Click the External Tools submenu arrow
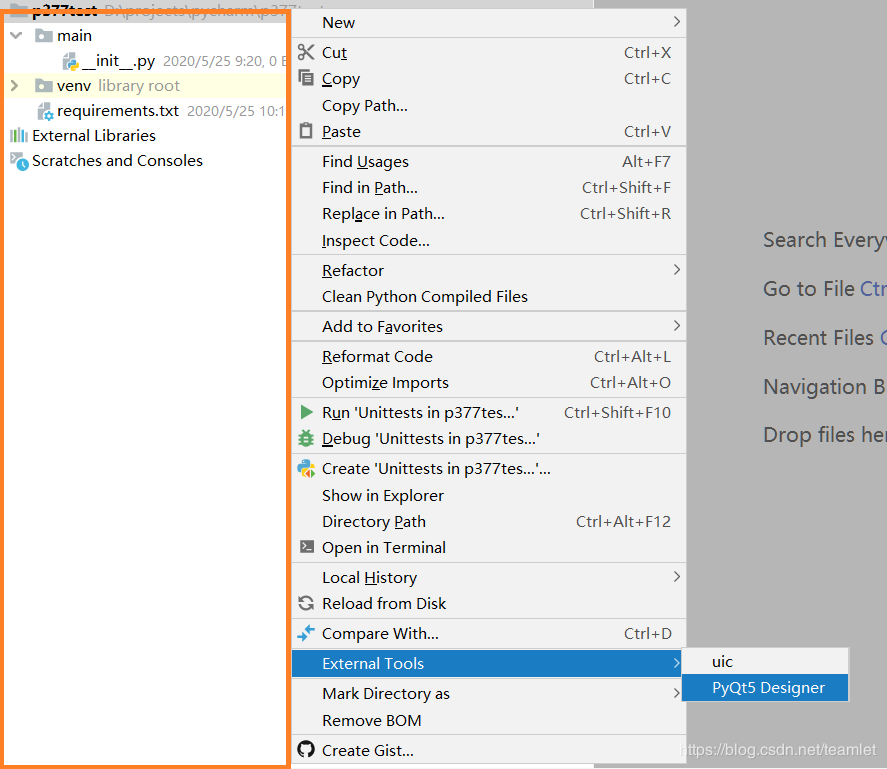Image resolution: width=887 pixels, height=769 pixels. (677, 663)
